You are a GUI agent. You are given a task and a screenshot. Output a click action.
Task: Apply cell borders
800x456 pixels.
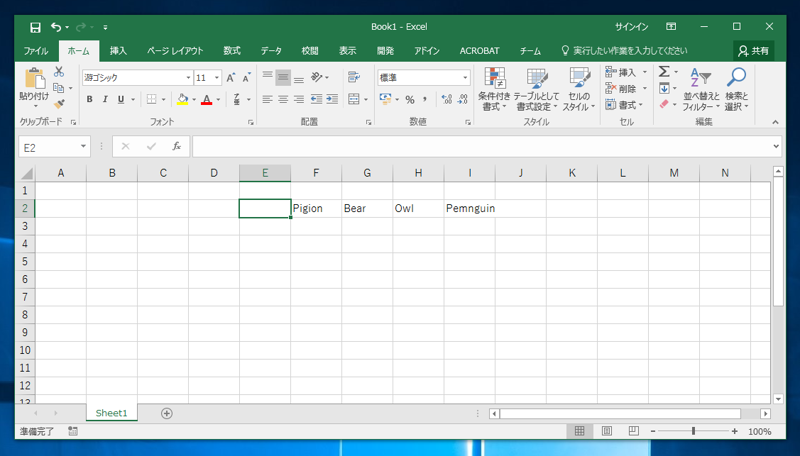(x=152, y=99)
